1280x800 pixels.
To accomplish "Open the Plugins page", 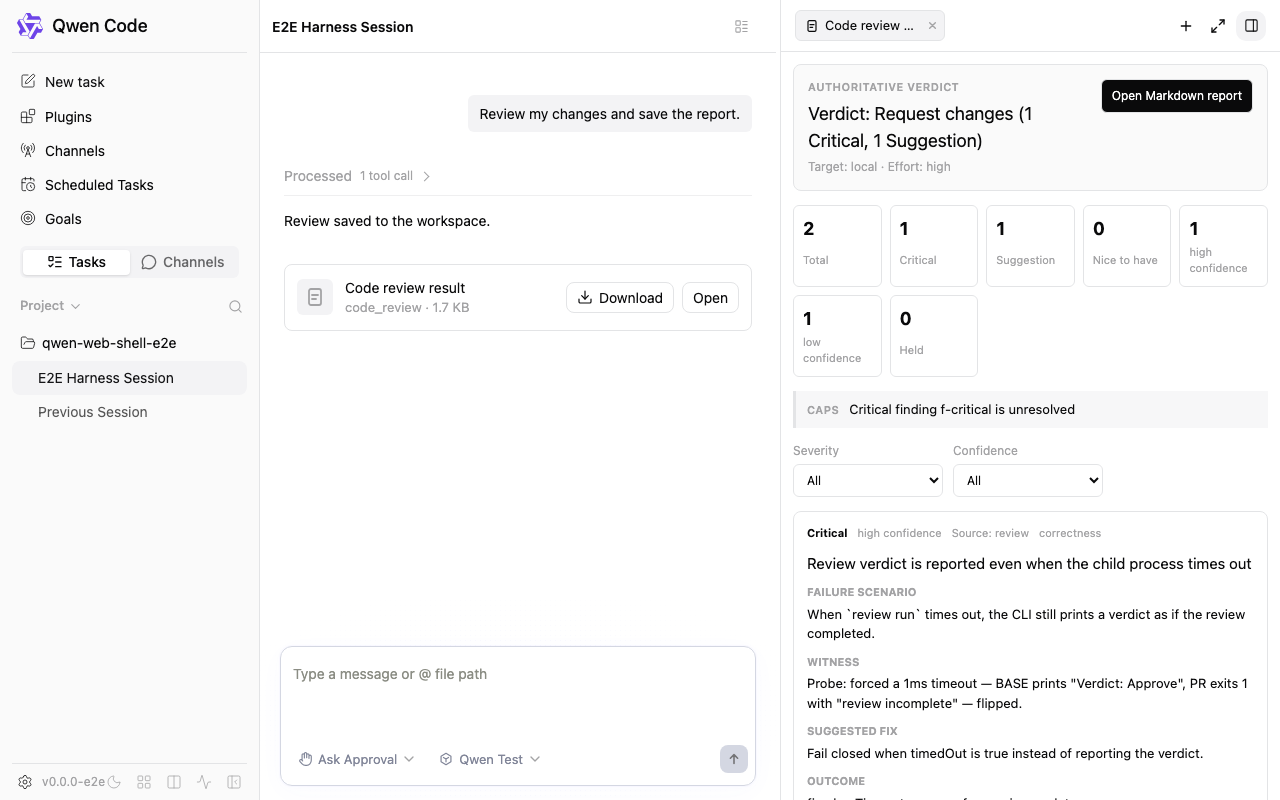I will [129, 116].
